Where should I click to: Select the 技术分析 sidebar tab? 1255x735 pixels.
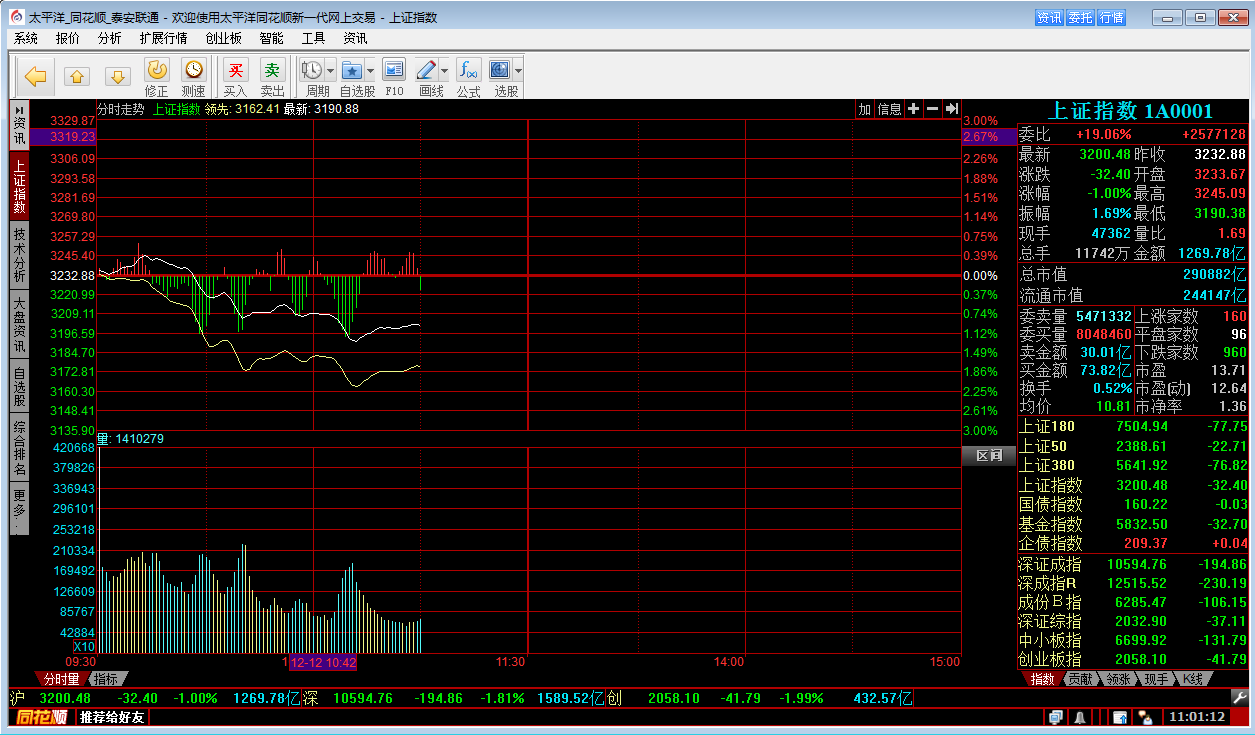pyautogui.click(x=19, y=254)
